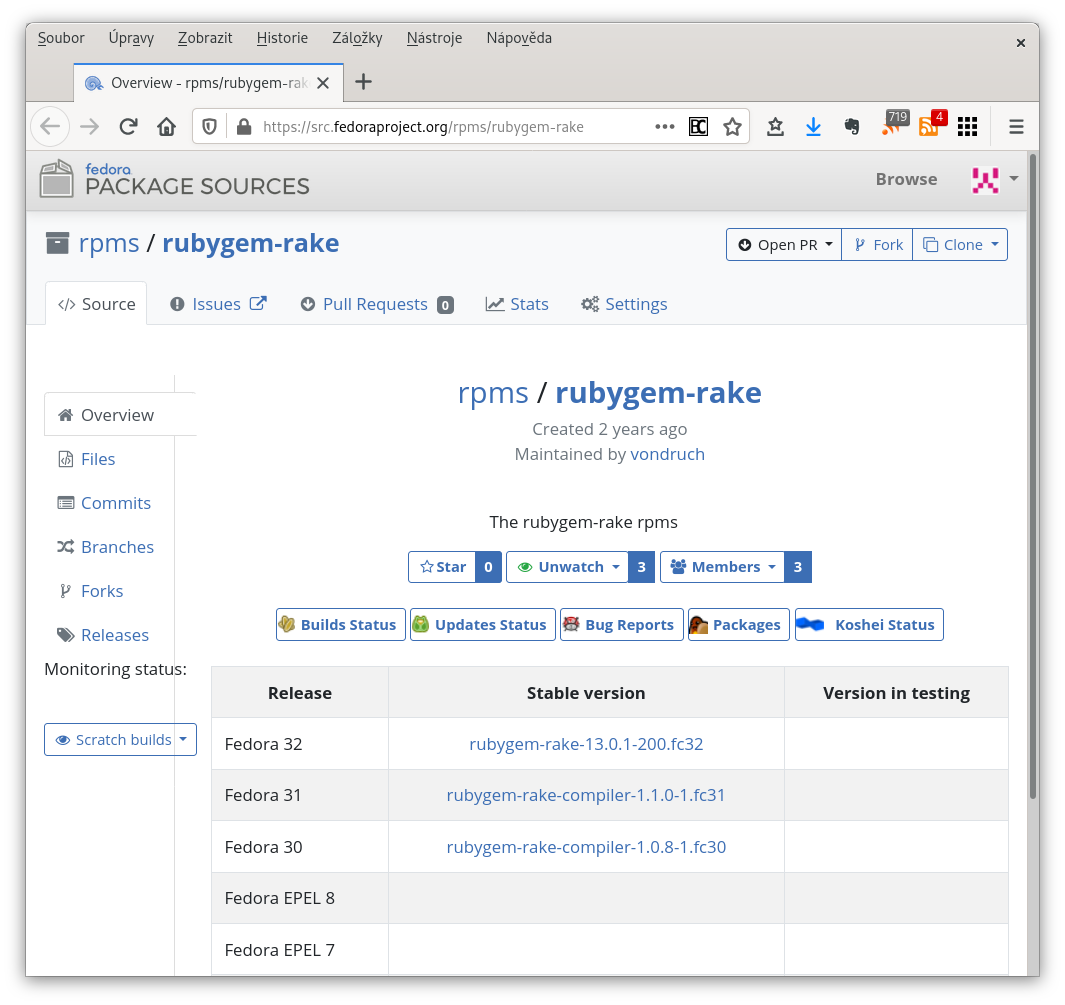Viewport: 1065px width, 1005px height.
Task: Select Overview in the sidebar
Action: tap(120, 415)
